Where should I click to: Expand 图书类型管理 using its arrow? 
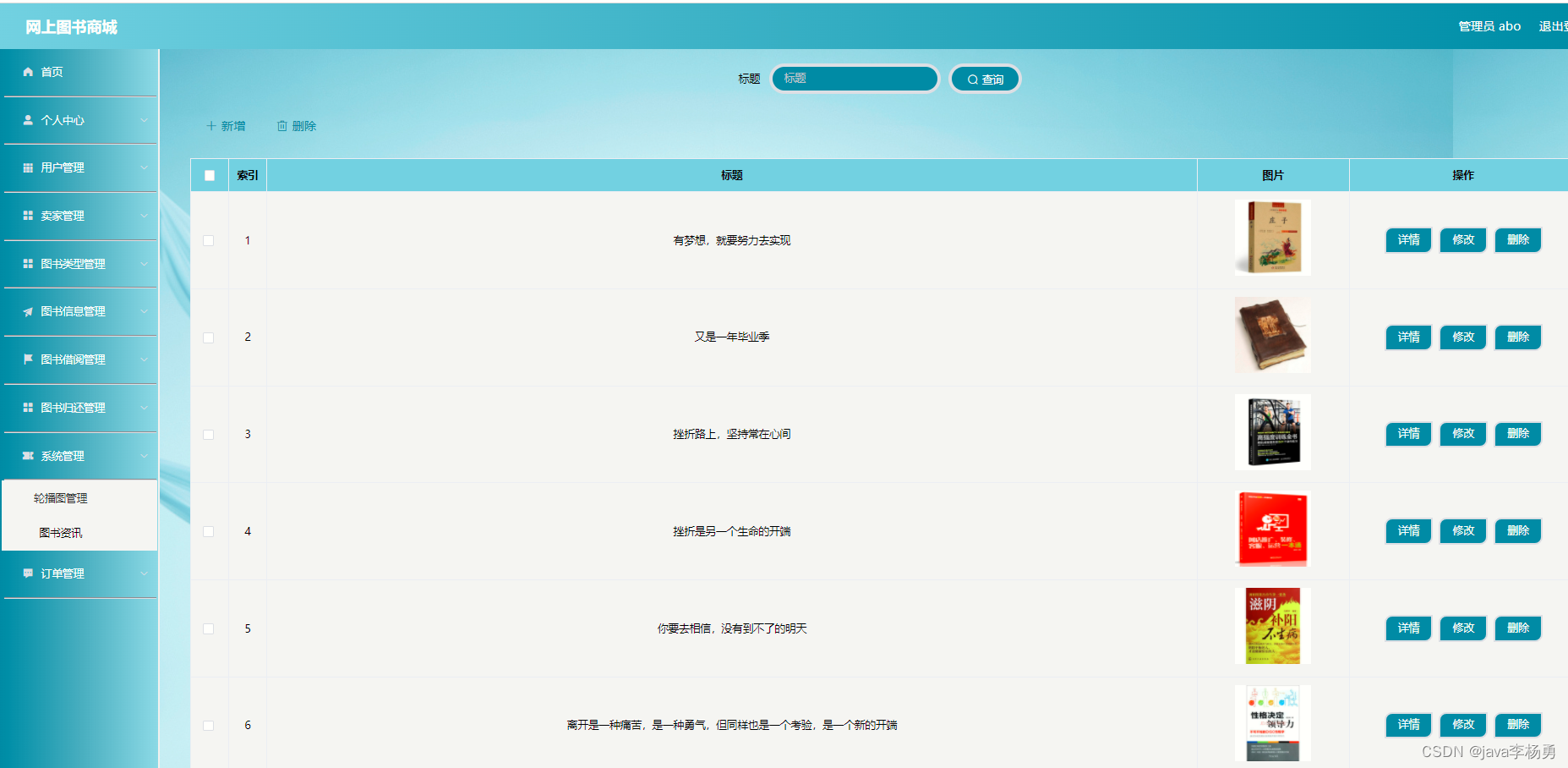click(x=144, y=264)
